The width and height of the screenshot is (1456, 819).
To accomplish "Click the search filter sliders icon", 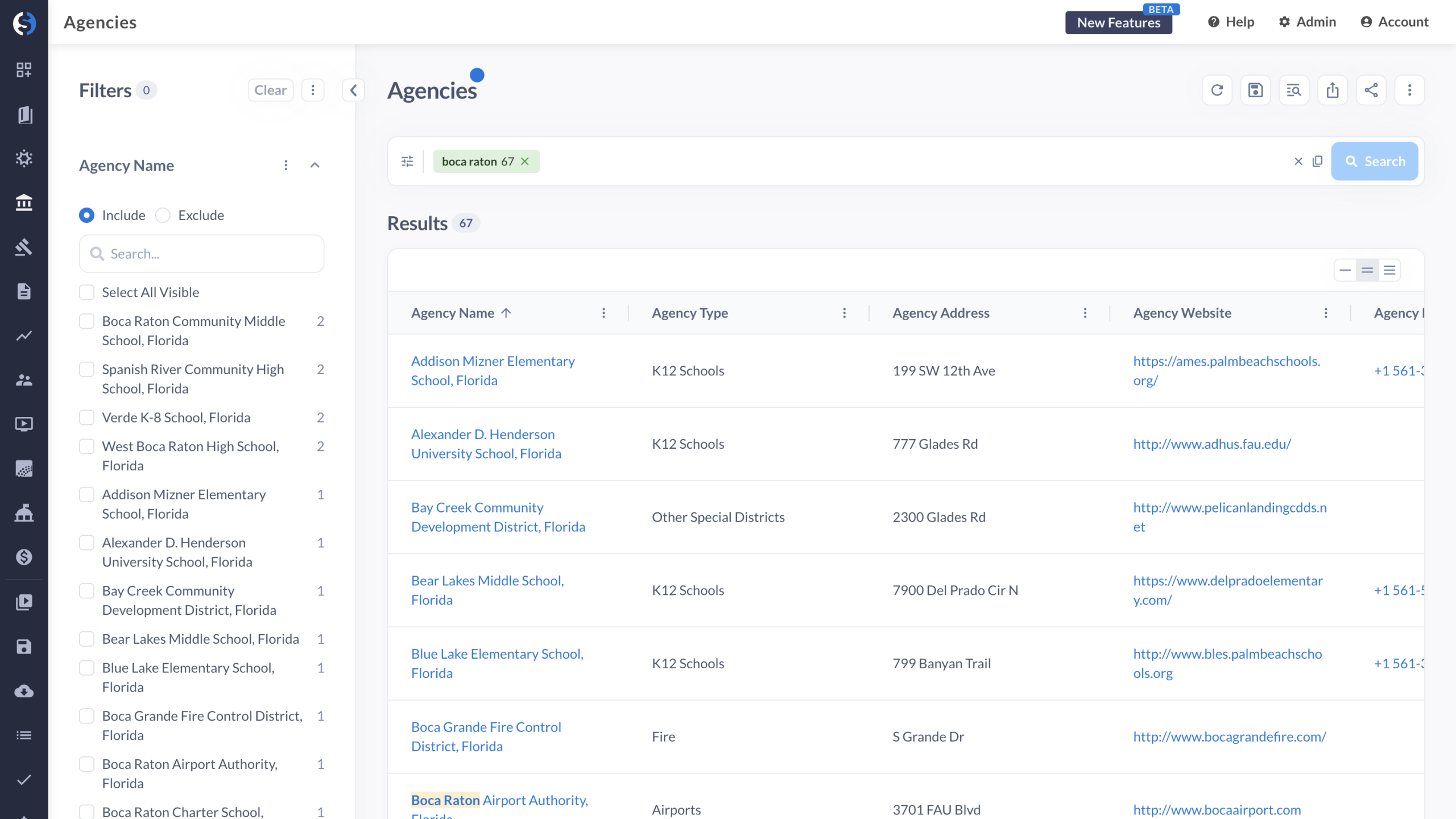I will [407, 162].
